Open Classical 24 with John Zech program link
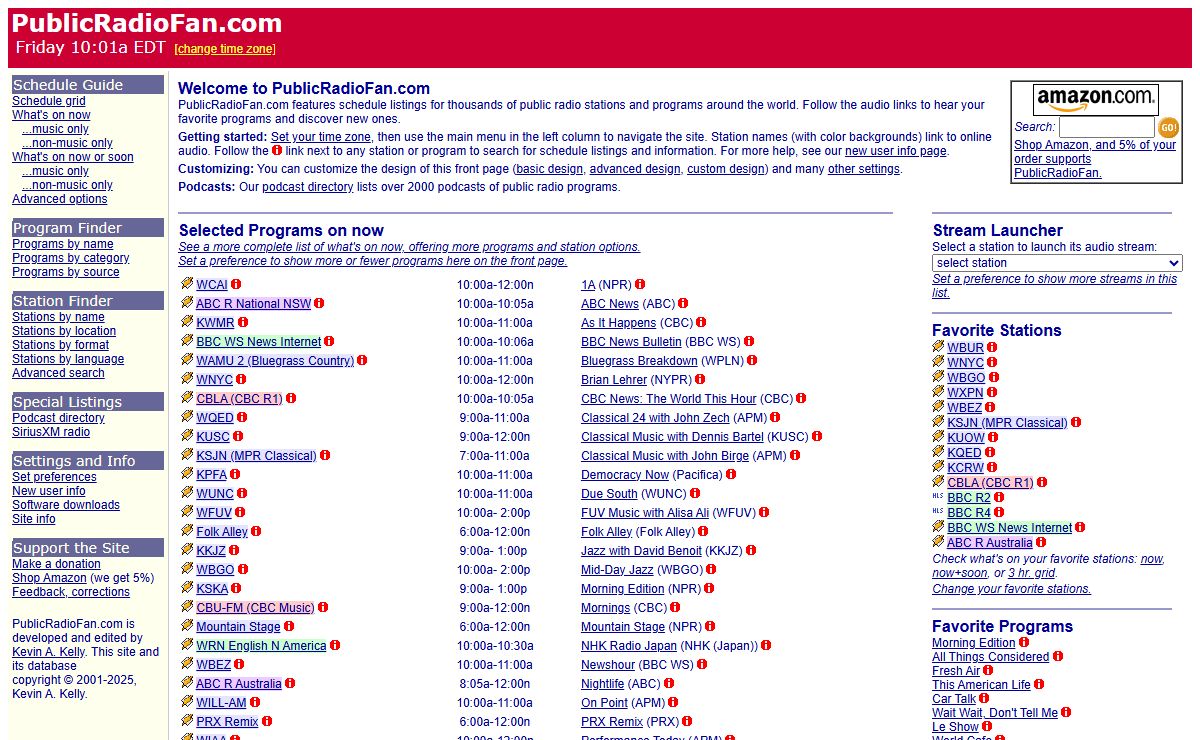This screenshot has width=1200, height=740. click(655, 418)
